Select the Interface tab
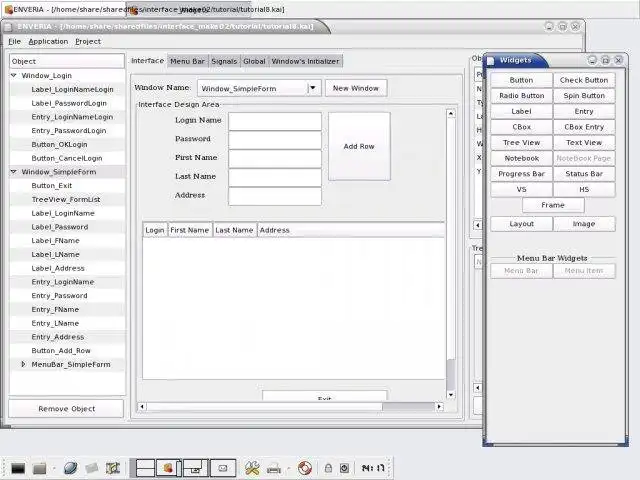The height and width of the screenshot is (480, 640). [147, 61]
